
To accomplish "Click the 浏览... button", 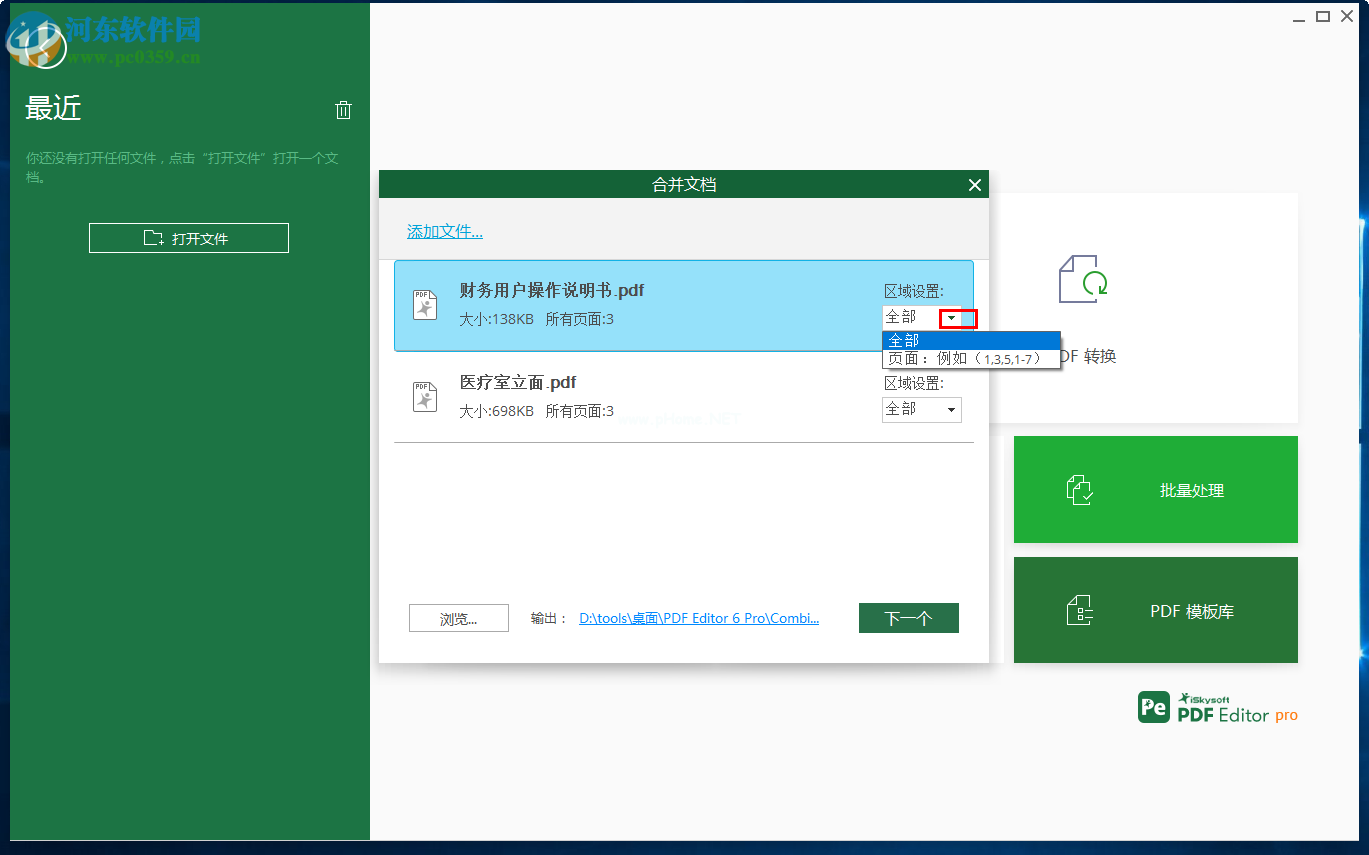I will click(459, 619).
